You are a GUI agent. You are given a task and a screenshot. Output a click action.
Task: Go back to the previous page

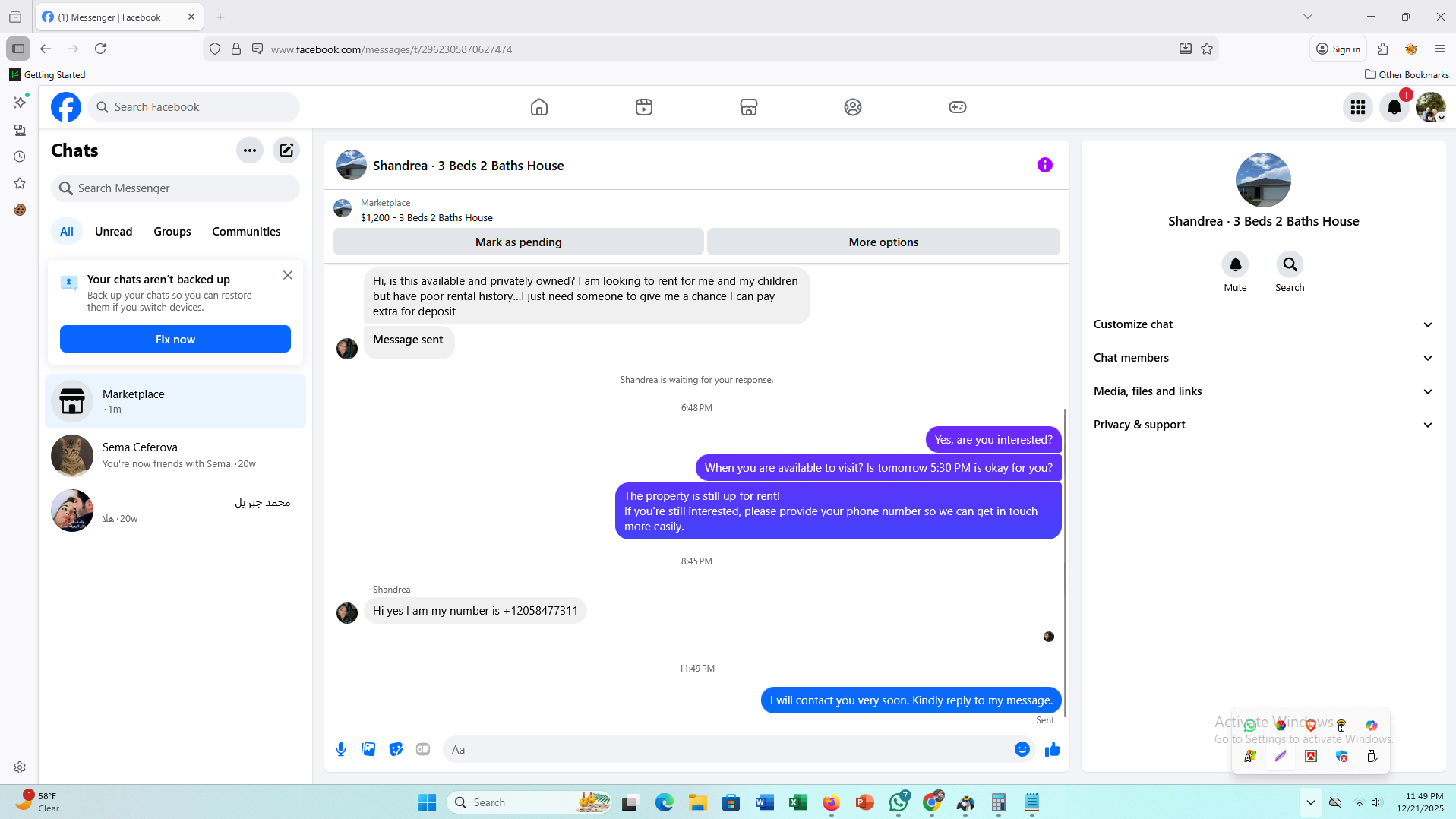coord(46,49)
